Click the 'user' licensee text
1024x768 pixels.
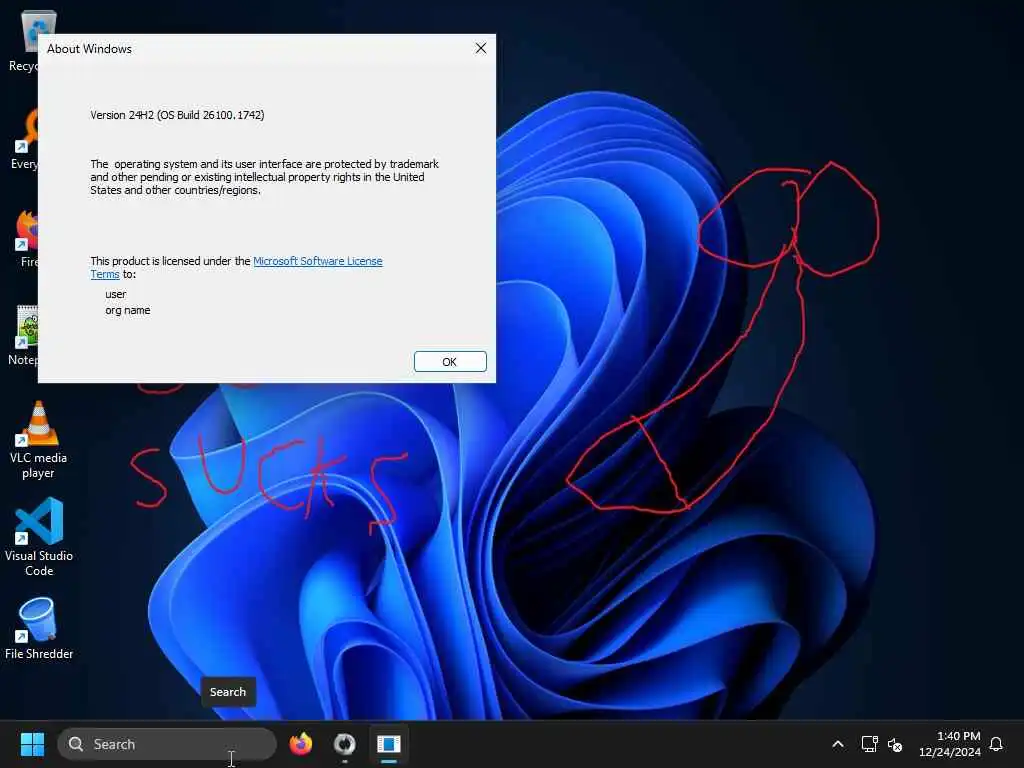[116, 295]
